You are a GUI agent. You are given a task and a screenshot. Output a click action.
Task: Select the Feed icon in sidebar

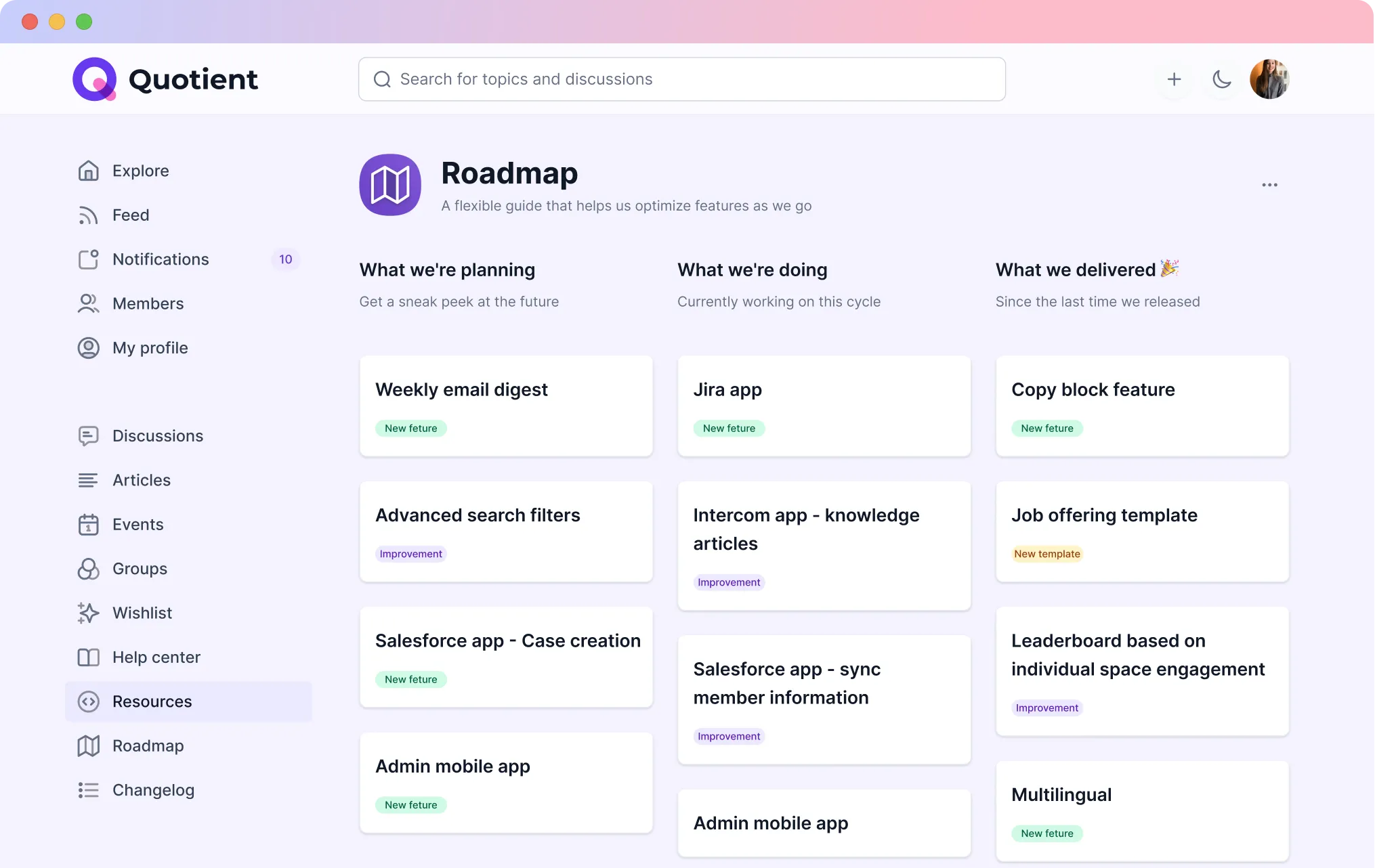pyautogui.click(x=89, y=215)
